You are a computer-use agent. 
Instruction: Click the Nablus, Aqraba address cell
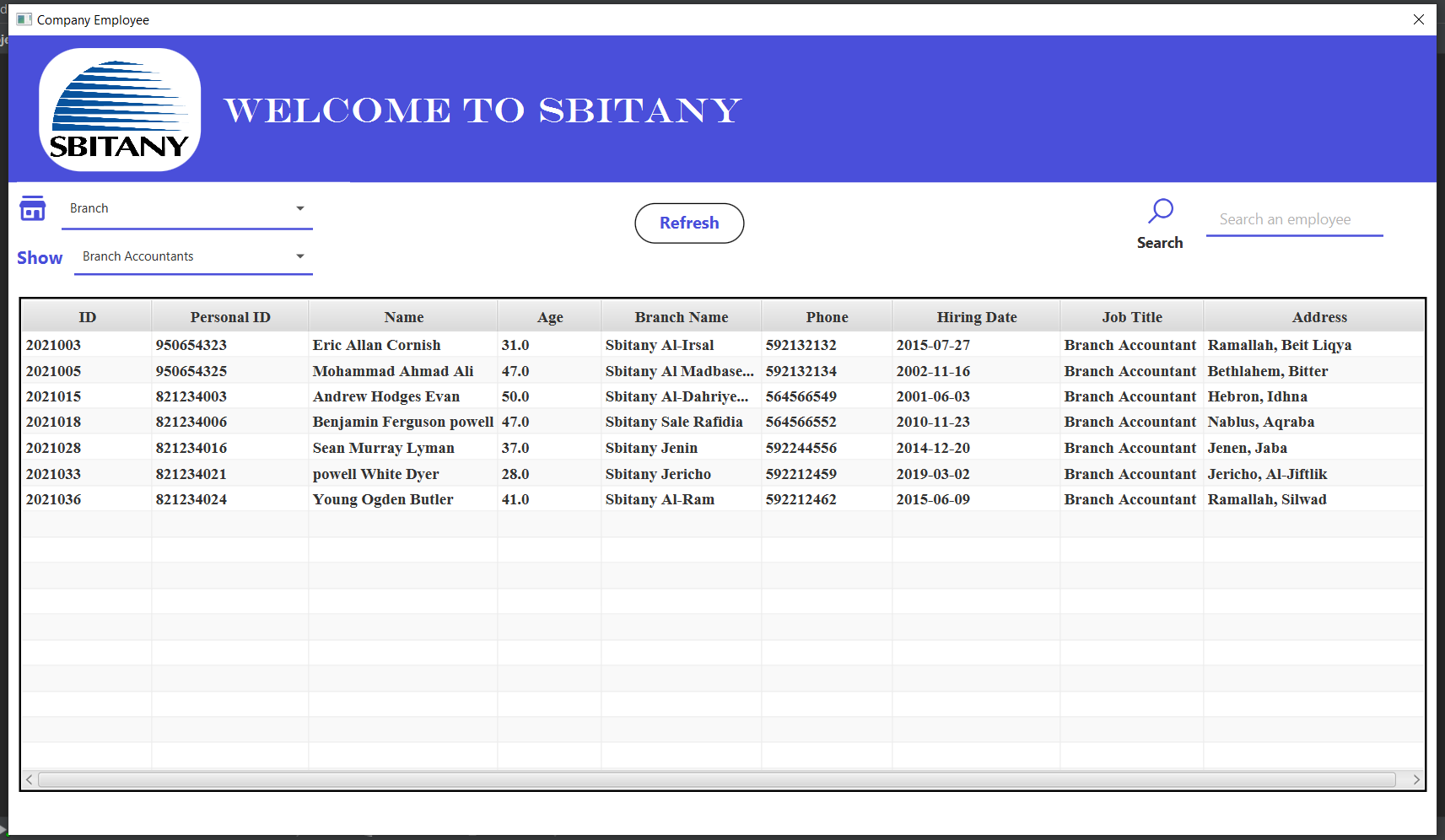pyautogui.click(x=1314, y=422)
